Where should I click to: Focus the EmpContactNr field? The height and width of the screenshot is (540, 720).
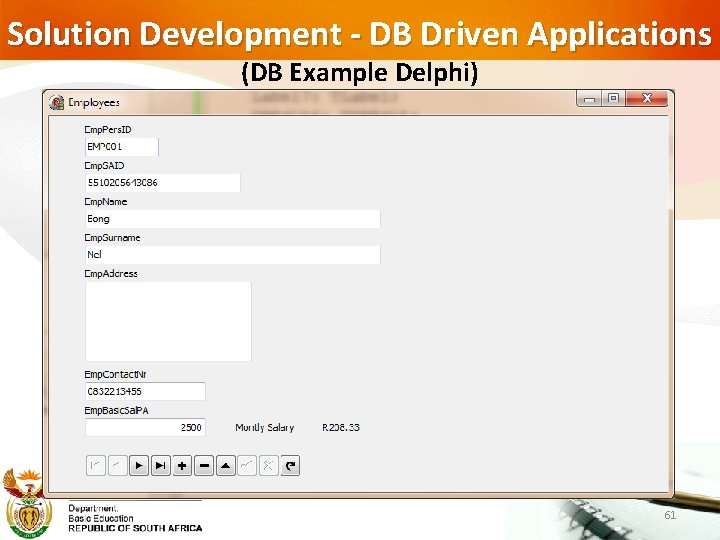pyautogui.click(x=145, y=391)
